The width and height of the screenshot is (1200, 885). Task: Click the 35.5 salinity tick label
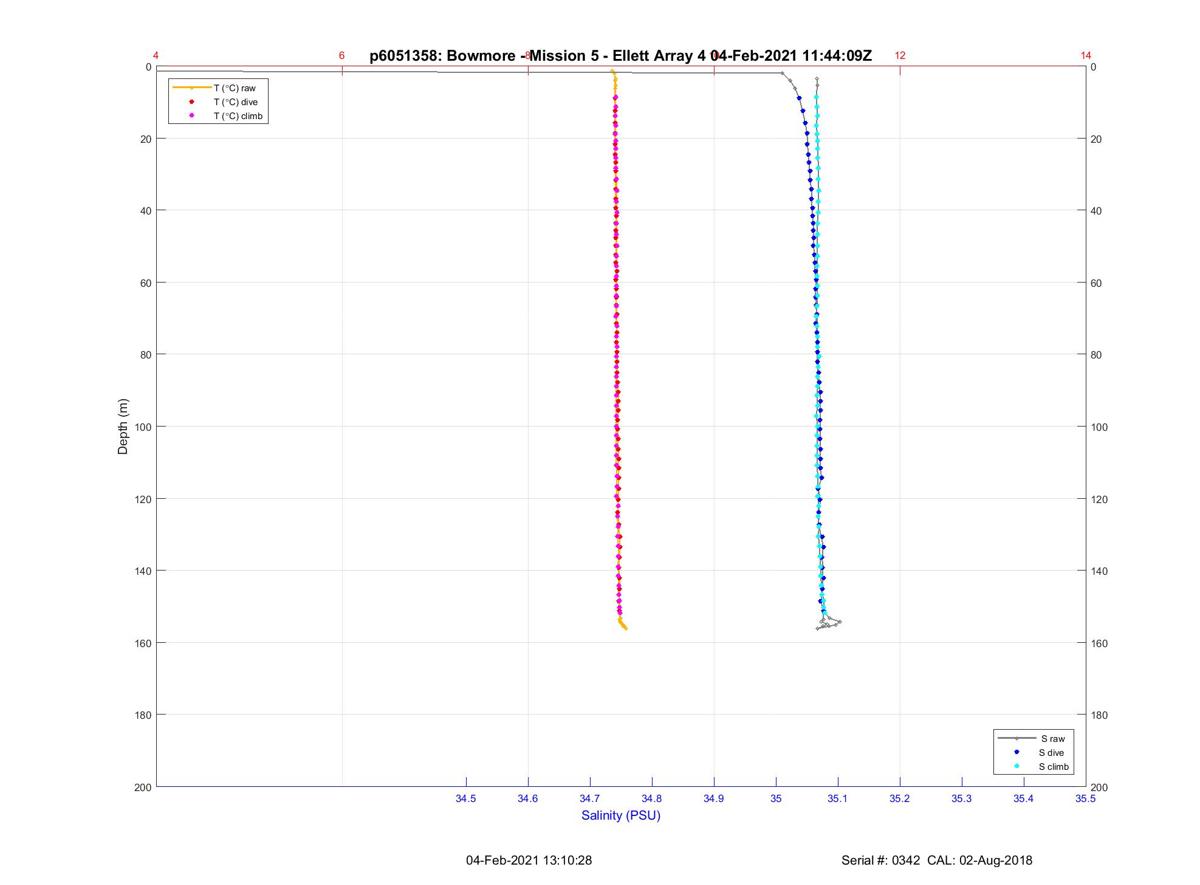tap(1086, 798)
